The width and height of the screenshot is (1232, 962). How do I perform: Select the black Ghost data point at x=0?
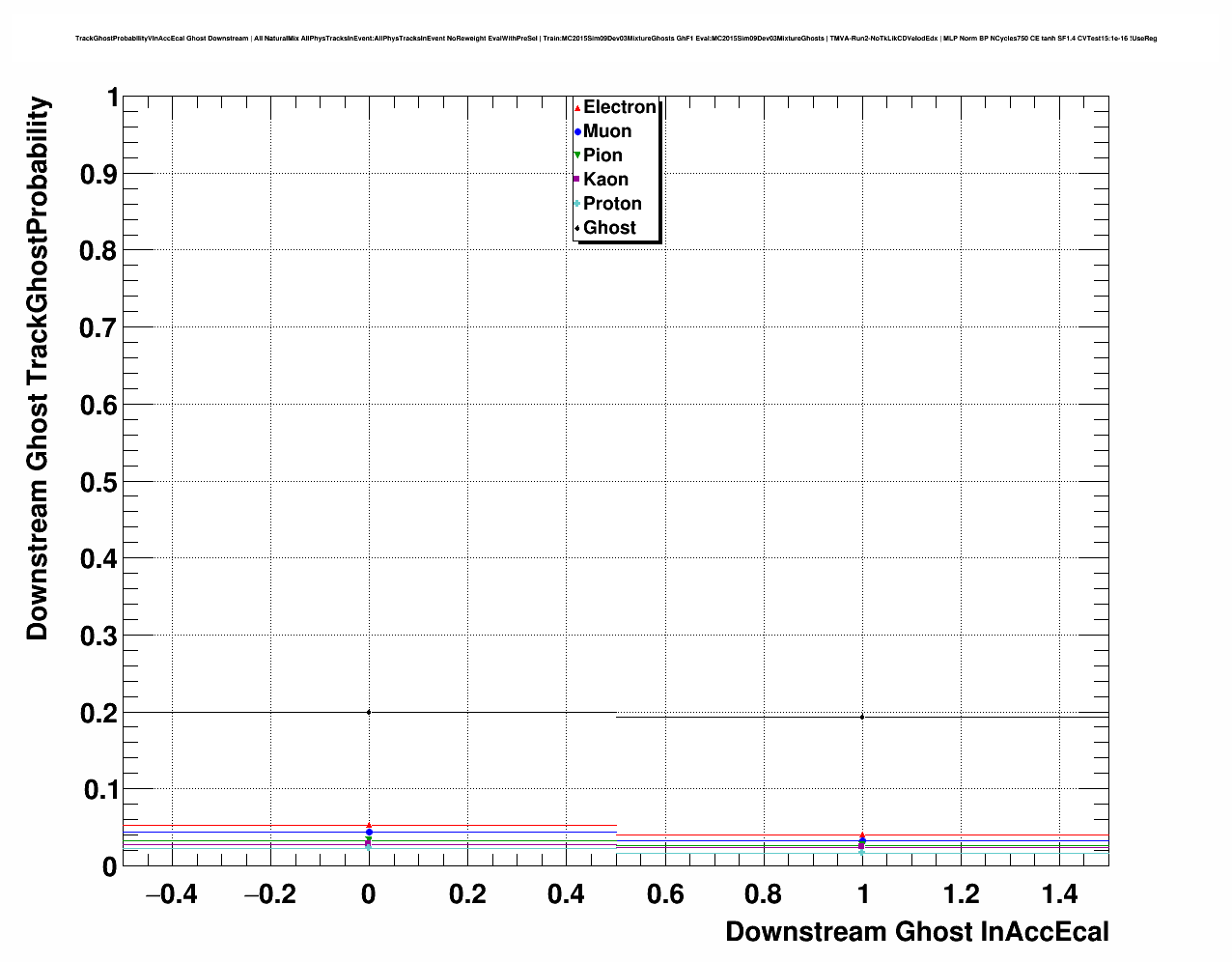369,712
